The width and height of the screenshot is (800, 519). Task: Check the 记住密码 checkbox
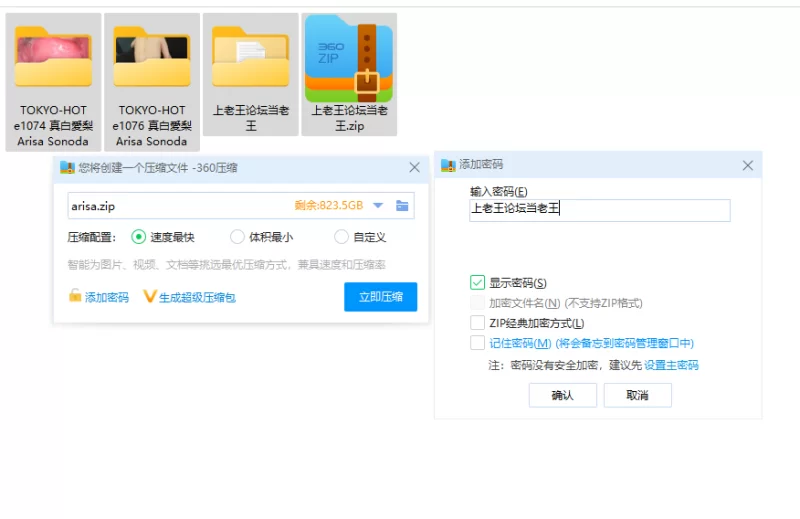coord(477,342)
